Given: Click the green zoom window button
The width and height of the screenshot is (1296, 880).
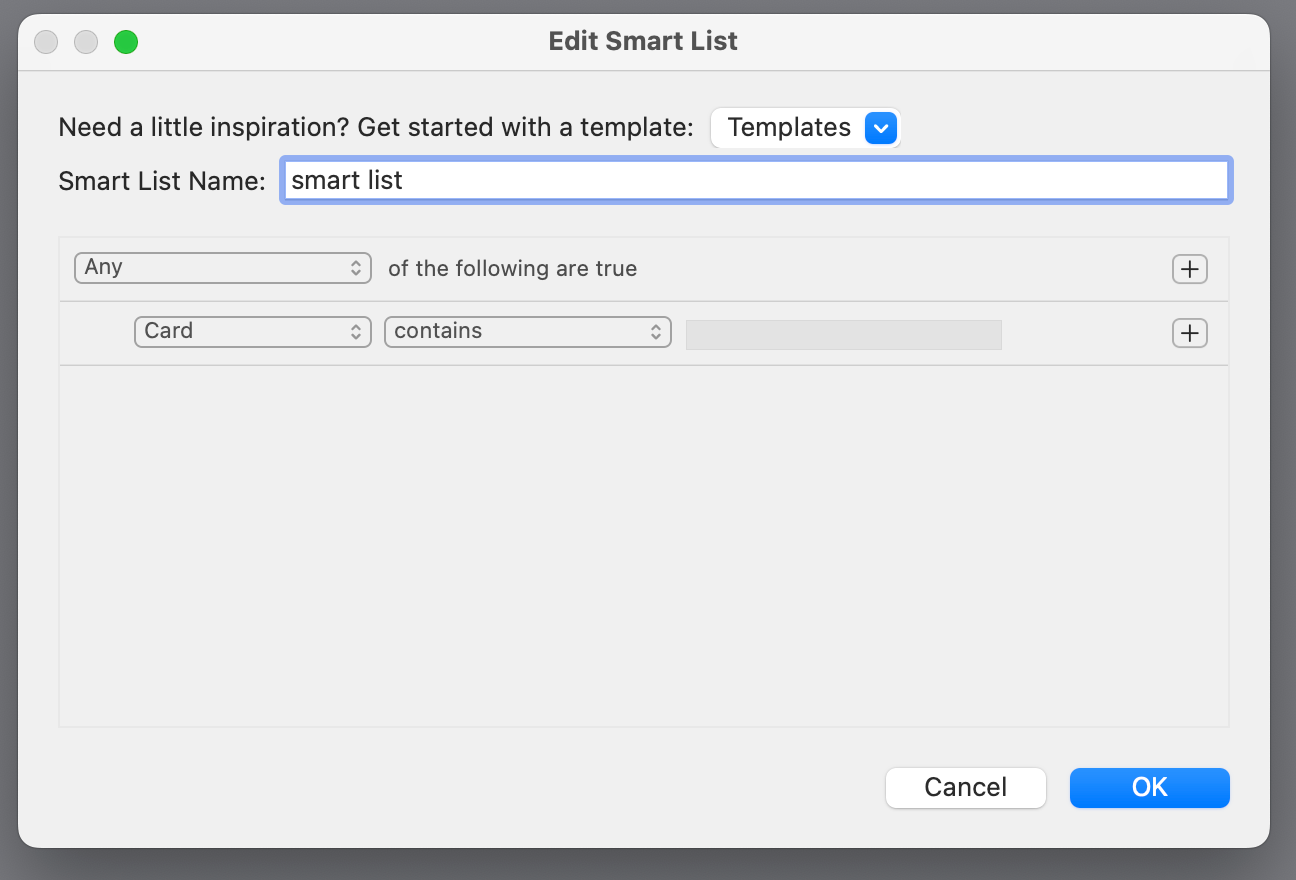Looking at the screenshot, I should (126, 42).
